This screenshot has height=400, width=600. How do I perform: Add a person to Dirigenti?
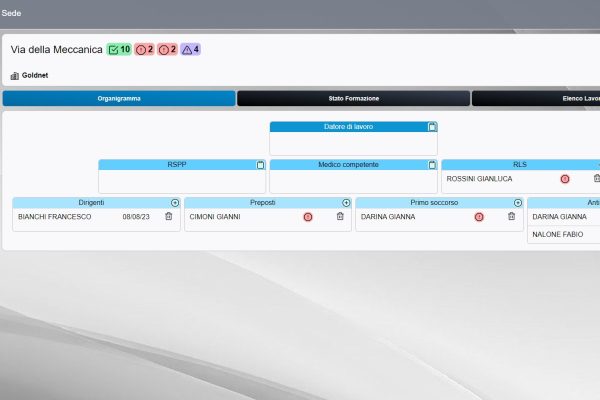(175, 203)
